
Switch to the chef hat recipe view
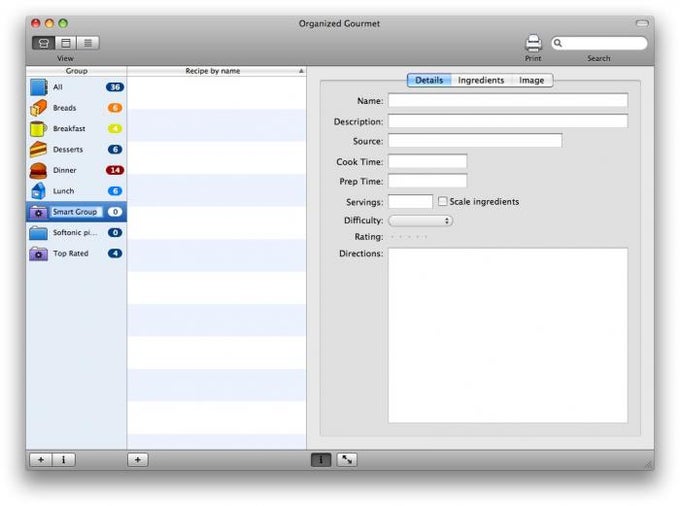43,43
